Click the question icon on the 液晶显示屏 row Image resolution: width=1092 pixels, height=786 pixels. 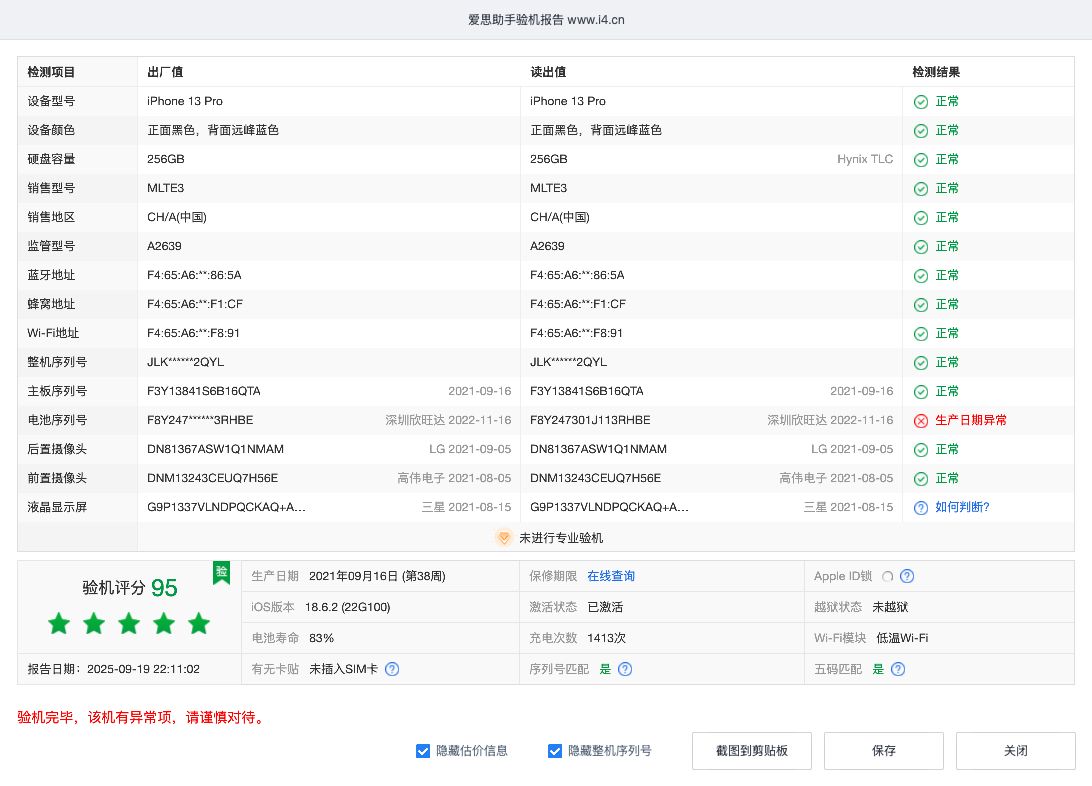(x=921, y=507)
